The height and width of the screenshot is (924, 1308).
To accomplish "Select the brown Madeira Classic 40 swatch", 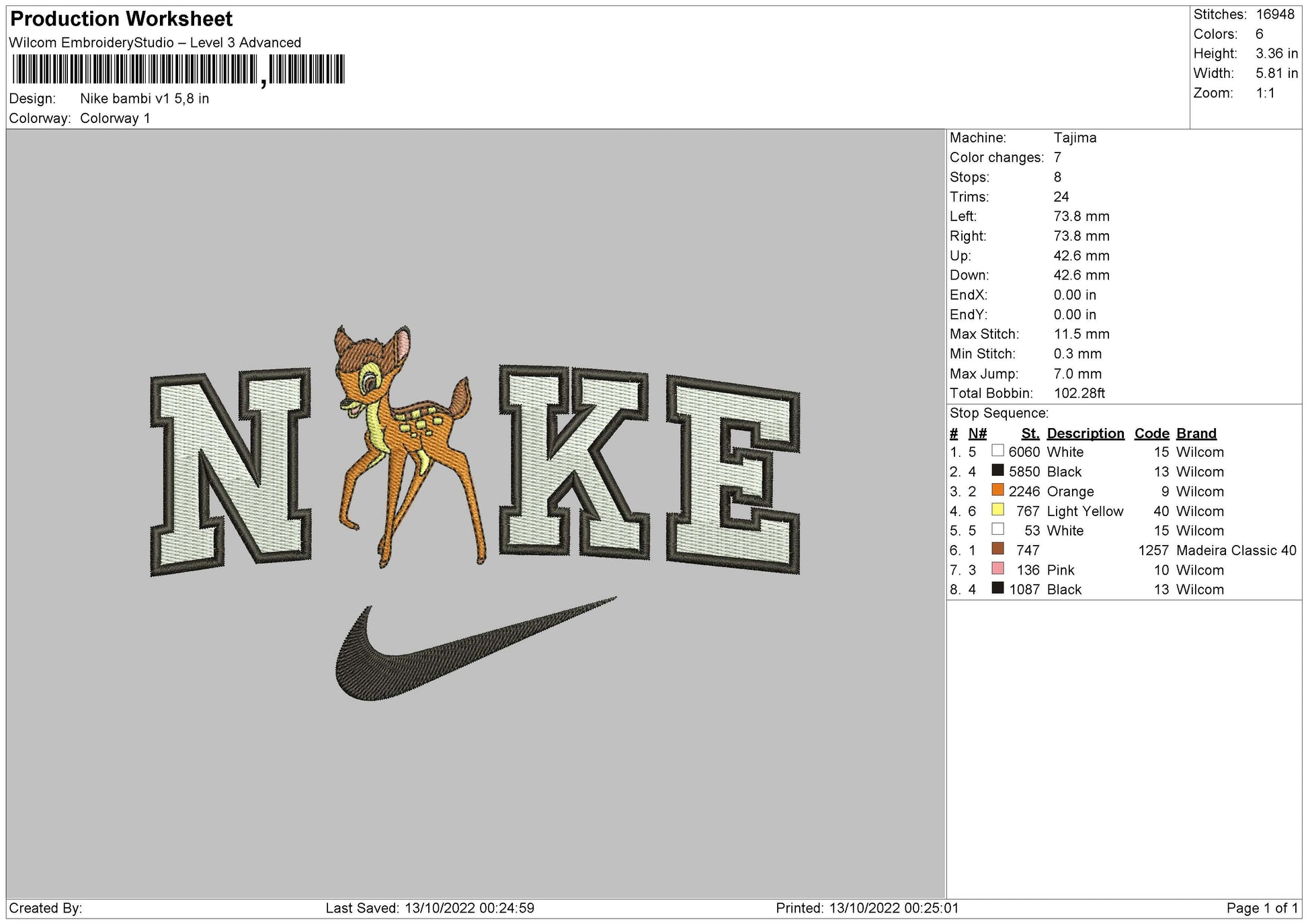I will tap(997, 549).
